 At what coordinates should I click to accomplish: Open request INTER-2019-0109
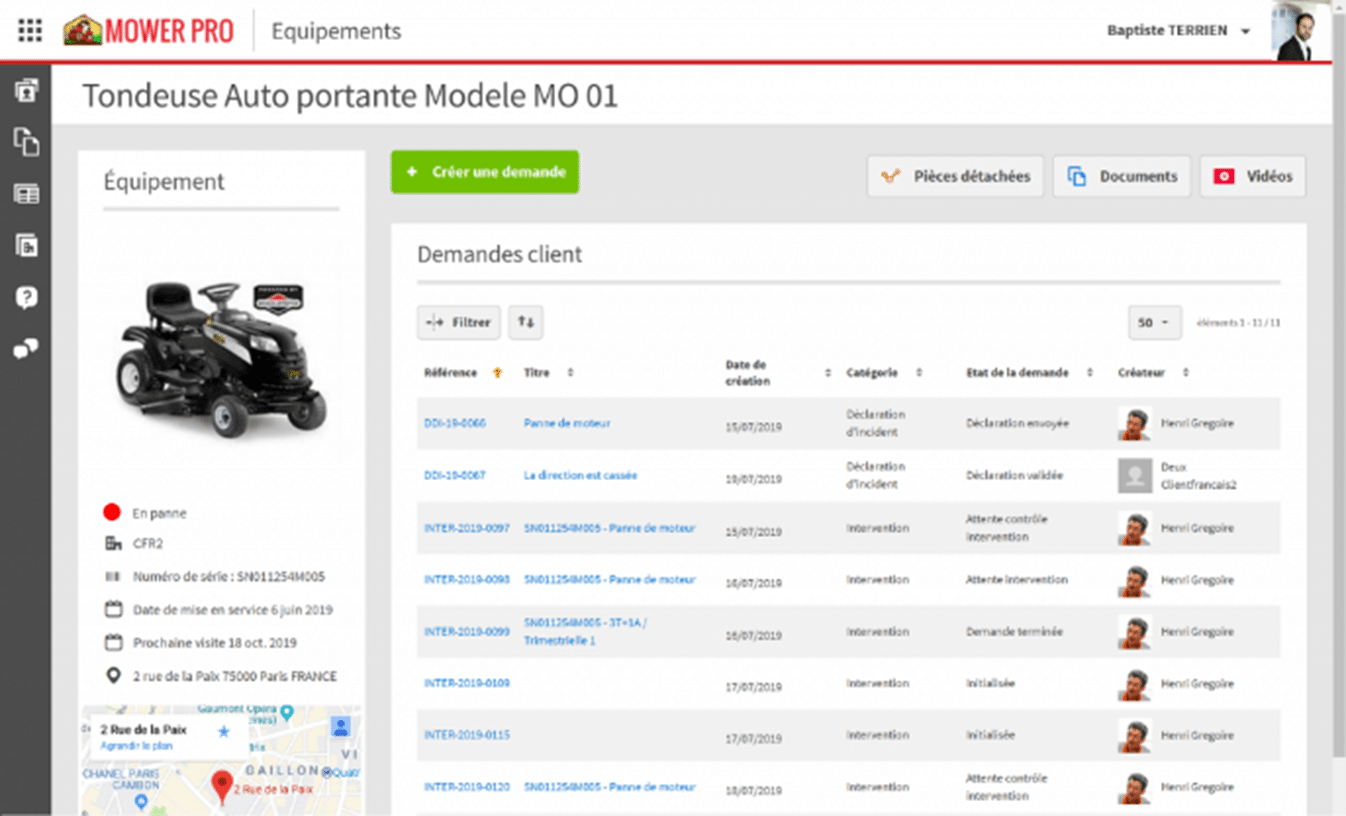tap(467, 683)
